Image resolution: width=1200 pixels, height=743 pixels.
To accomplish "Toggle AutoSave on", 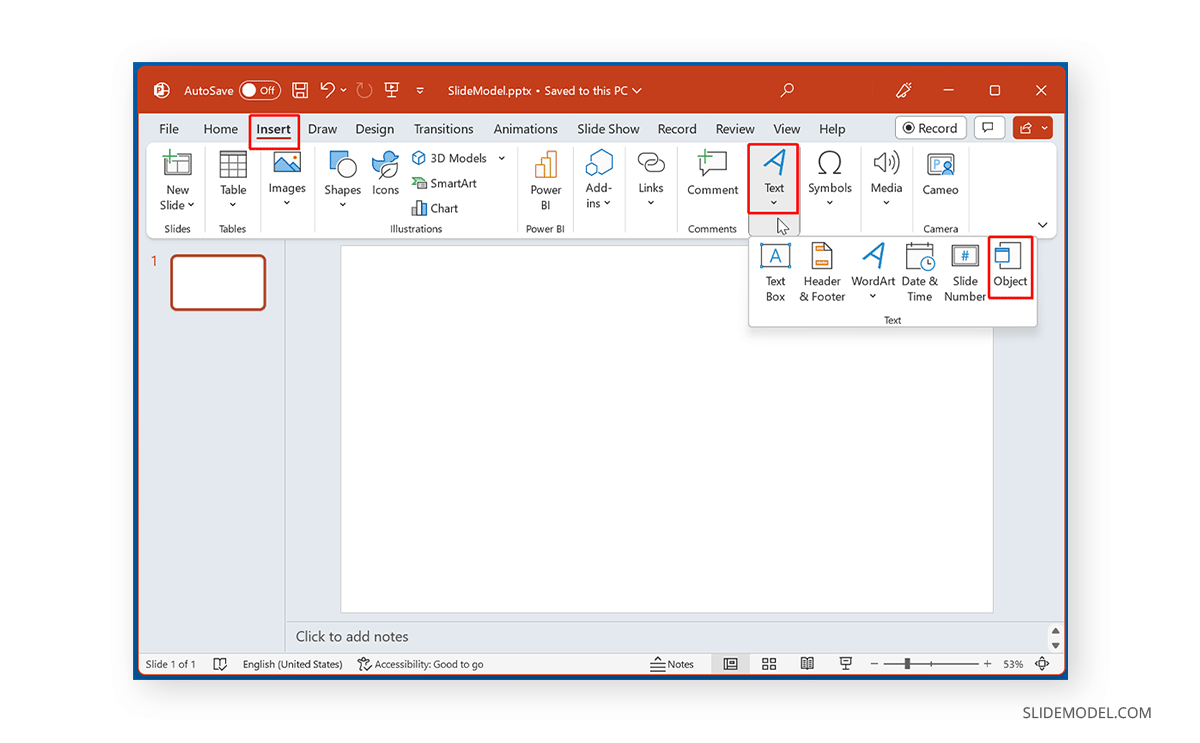I will 259,90.
